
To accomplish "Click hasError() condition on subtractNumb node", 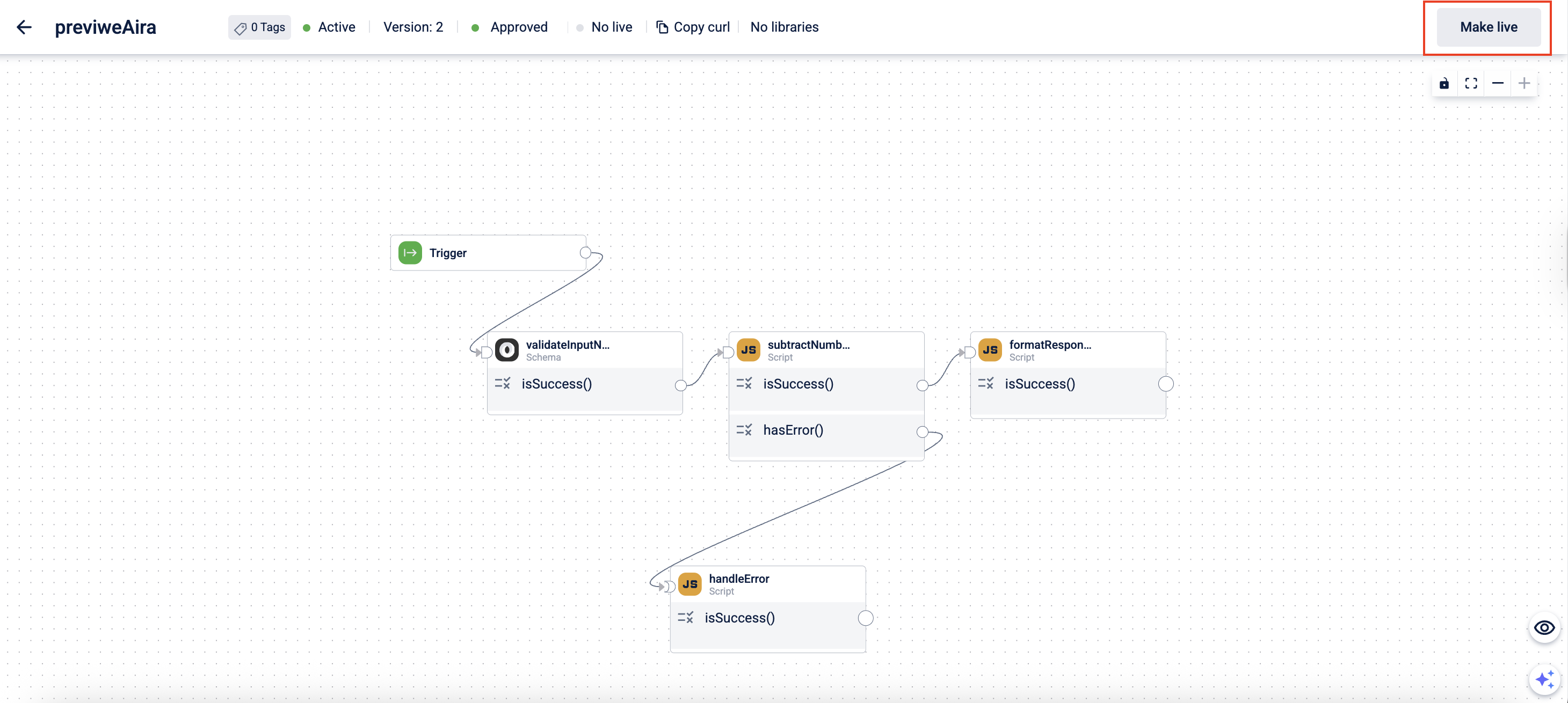I will coord(793,430).
